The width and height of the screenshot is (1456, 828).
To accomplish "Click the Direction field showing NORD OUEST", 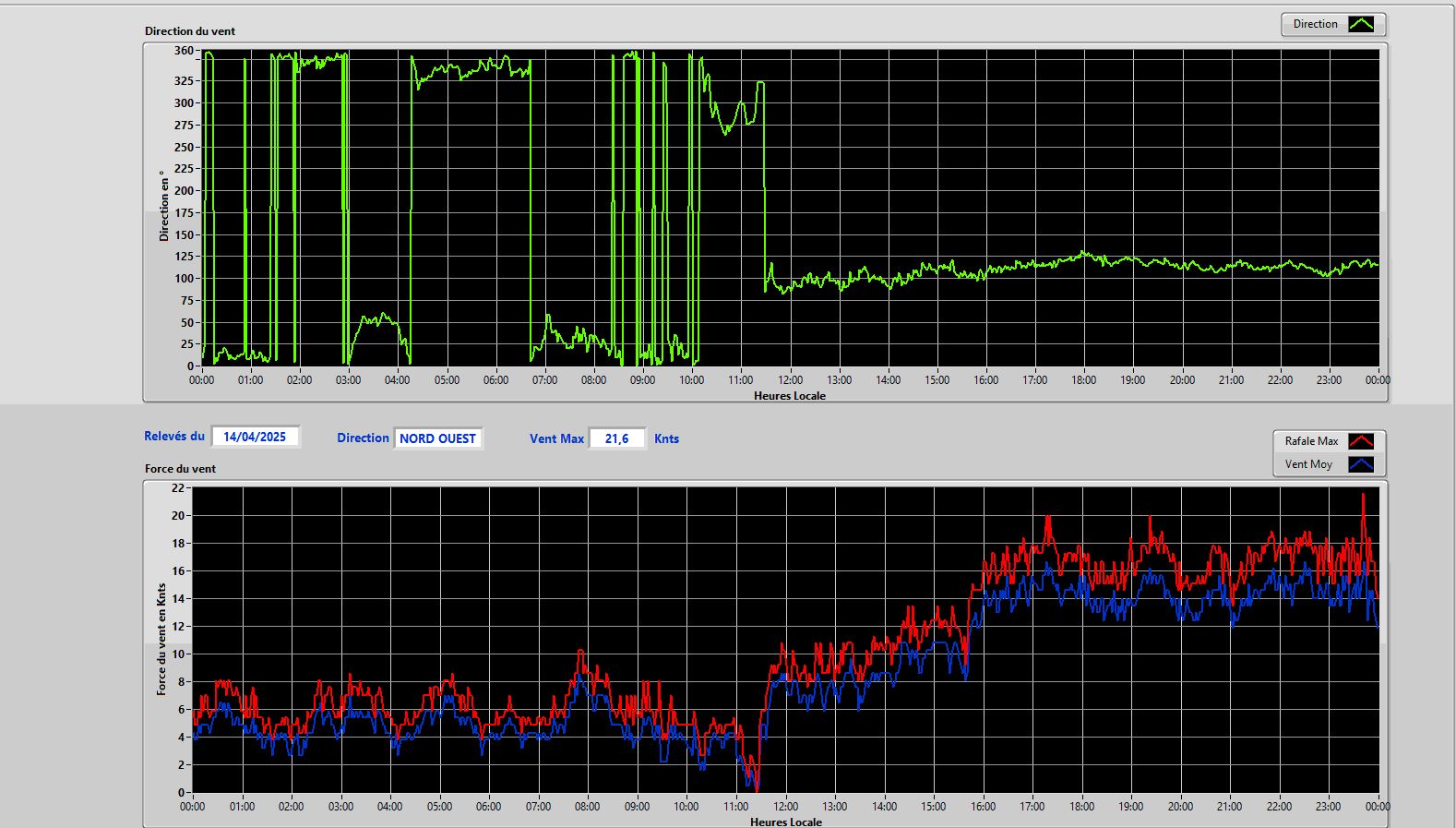I will click(x=437, y=438).
